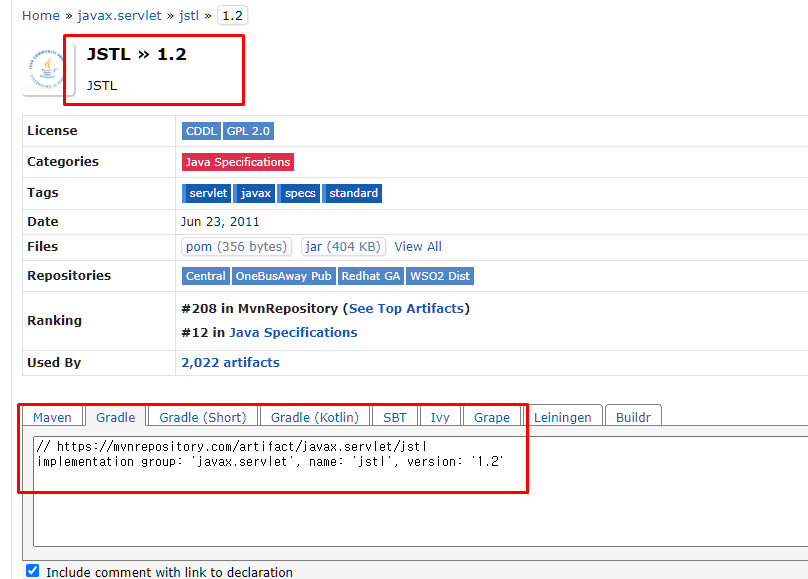808x579 pixels.
Task: Switch to the Gradle tab
Action: click(115, 417)
